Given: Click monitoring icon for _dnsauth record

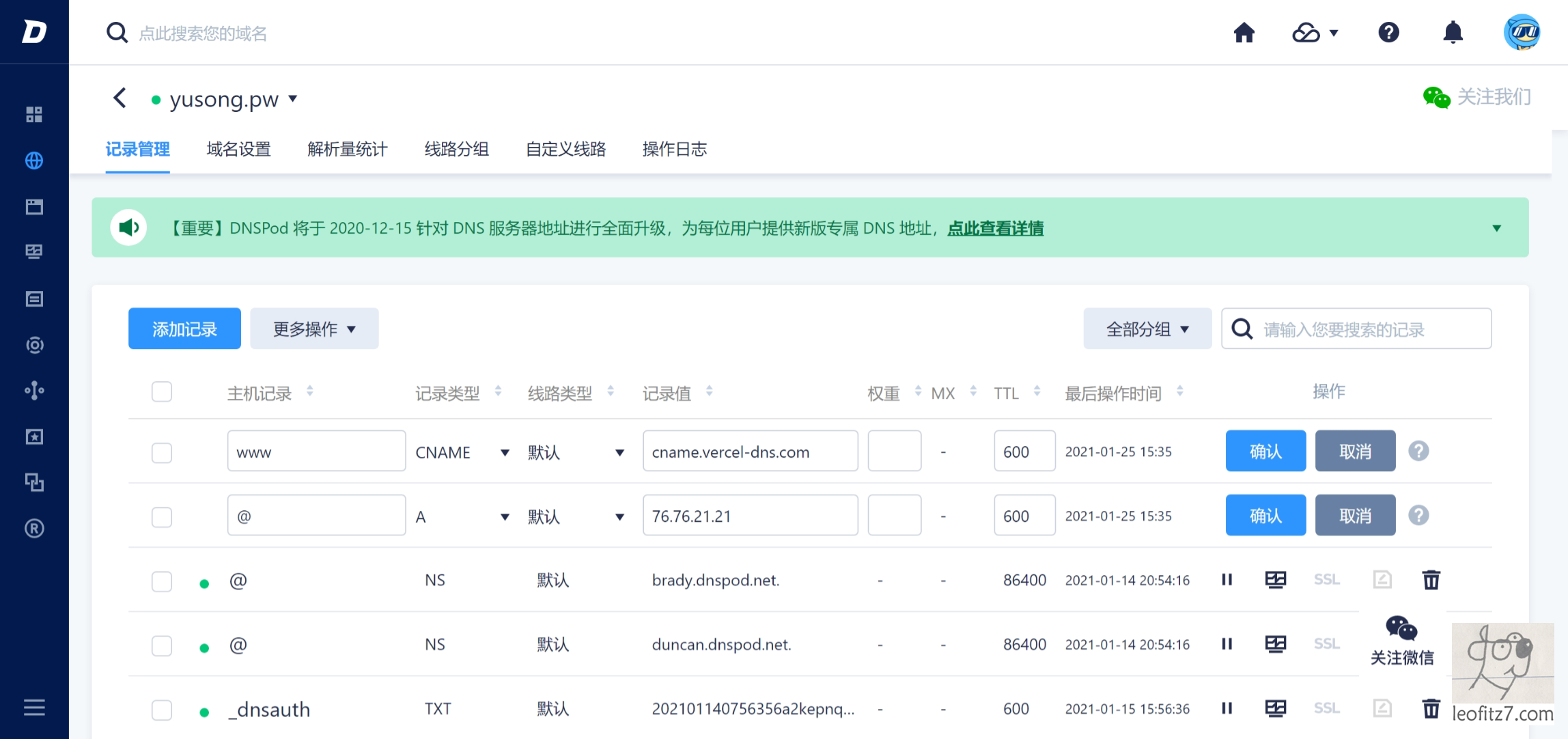Looking at the screenshot, I should [x=1275, y=708].
